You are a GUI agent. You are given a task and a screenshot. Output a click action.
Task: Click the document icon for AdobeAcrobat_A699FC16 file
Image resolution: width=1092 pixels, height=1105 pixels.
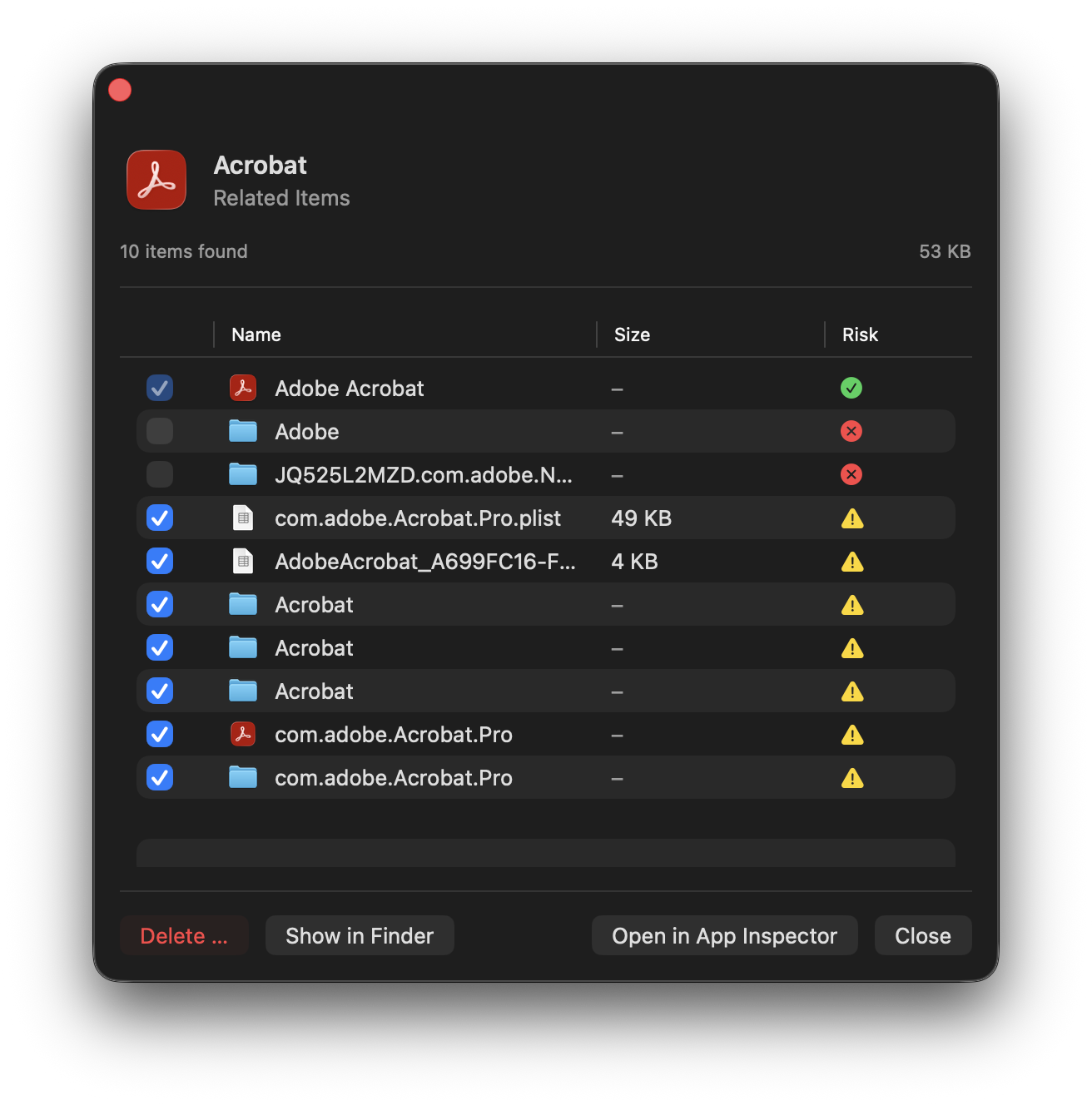tap(243, 561)
